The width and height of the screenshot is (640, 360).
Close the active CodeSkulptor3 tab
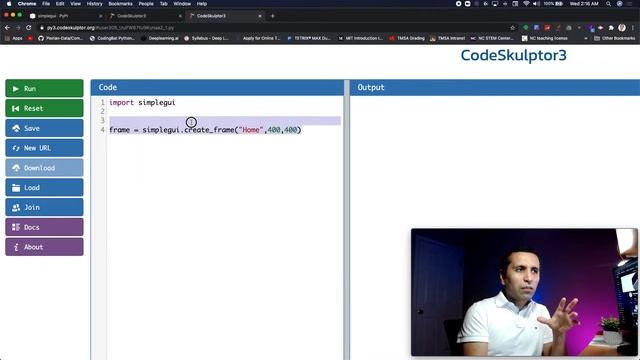pos(260,16)
